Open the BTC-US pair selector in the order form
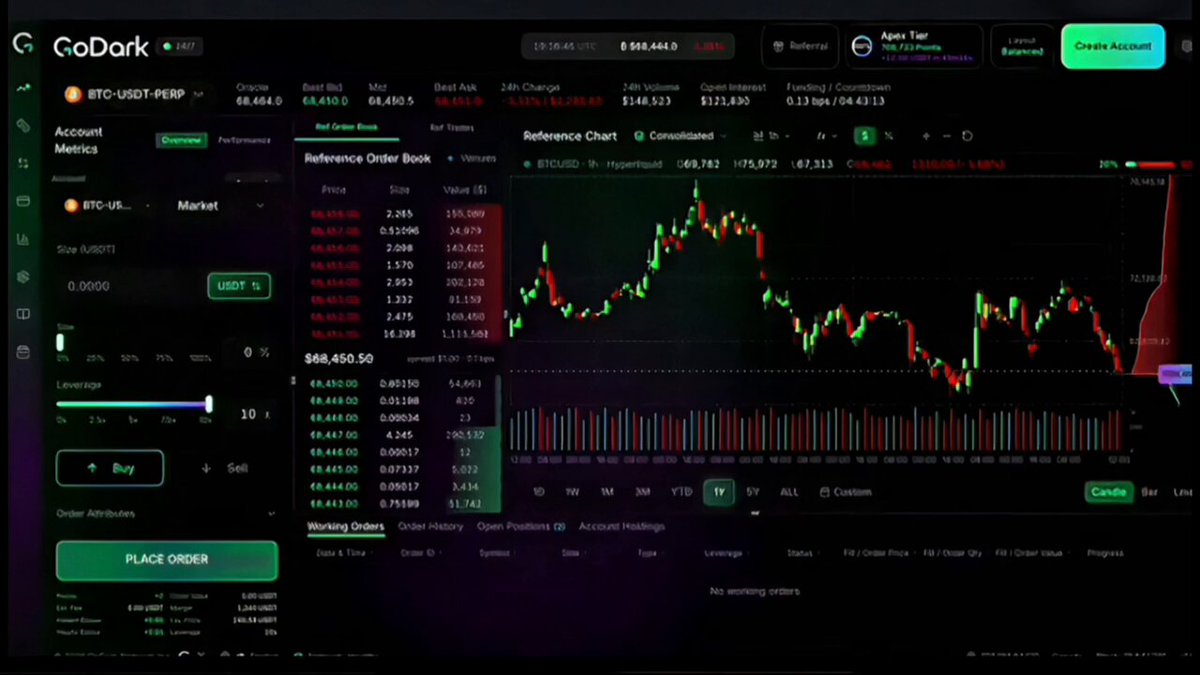1200x675 pixels. [x=107, y=205]
